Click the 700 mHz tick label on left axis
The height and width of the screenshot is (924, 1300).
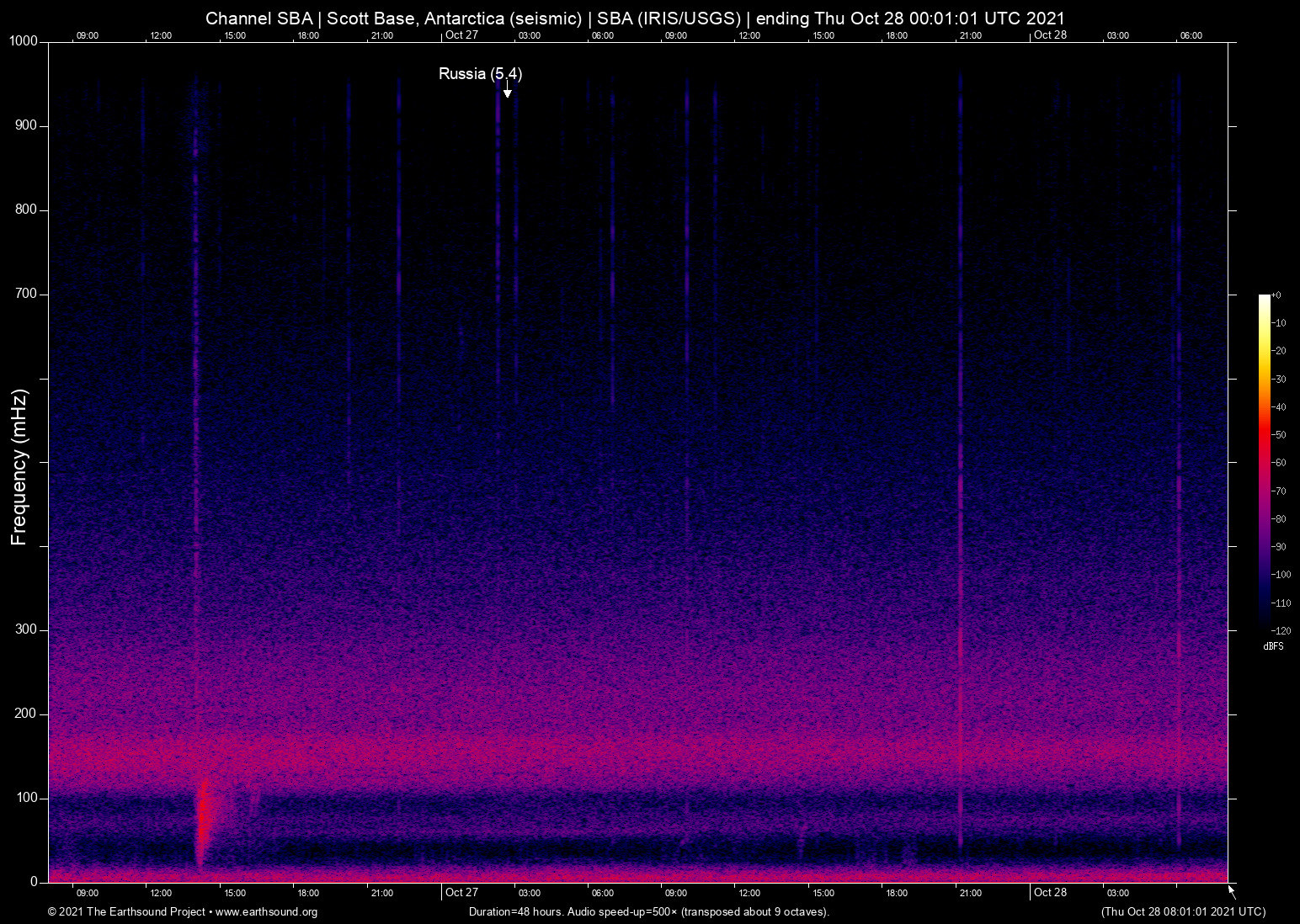[26, 294]
